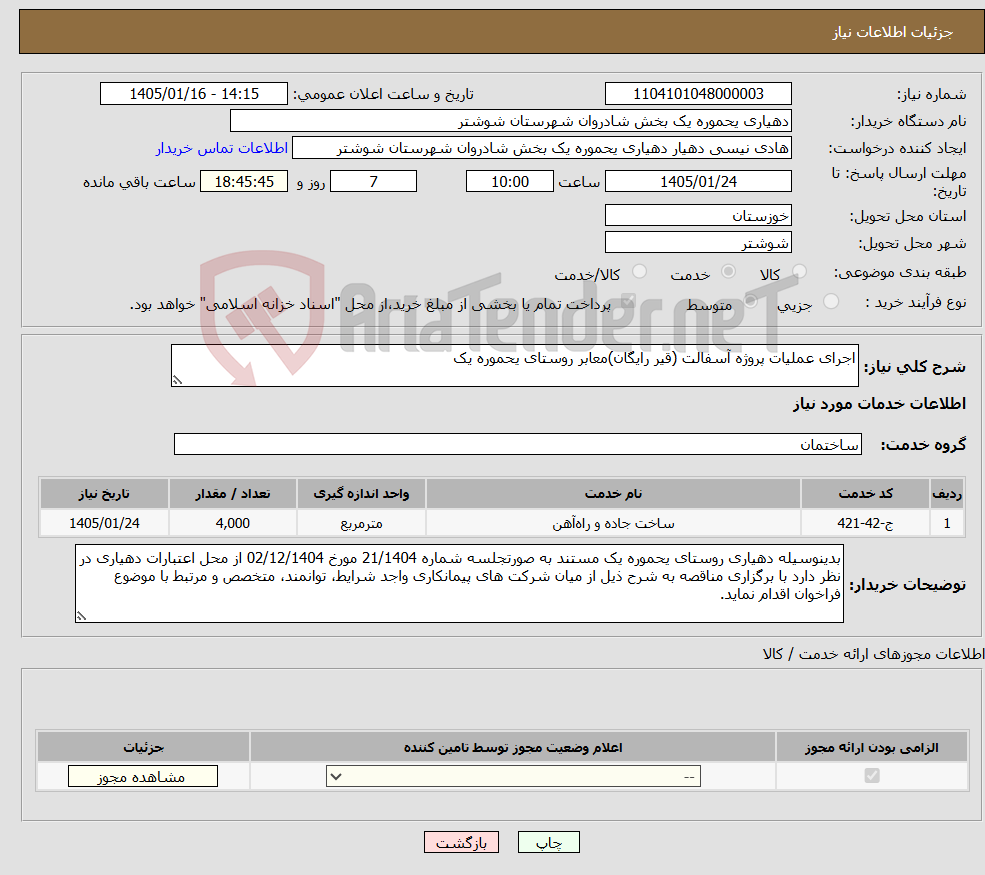985x875 pixels.
Task: Open the permit status dropdown
Action: [x=513, y=776]
